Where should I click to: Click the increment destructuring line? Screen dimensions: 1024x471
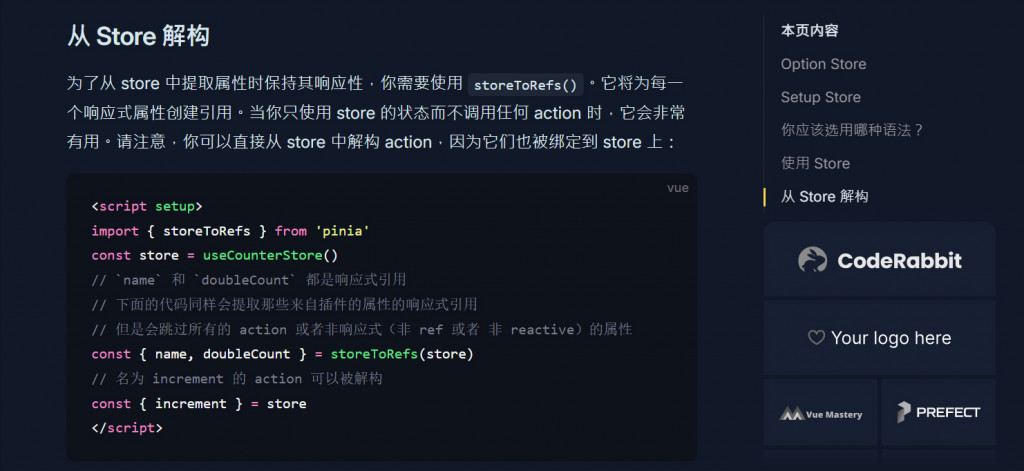199,404
